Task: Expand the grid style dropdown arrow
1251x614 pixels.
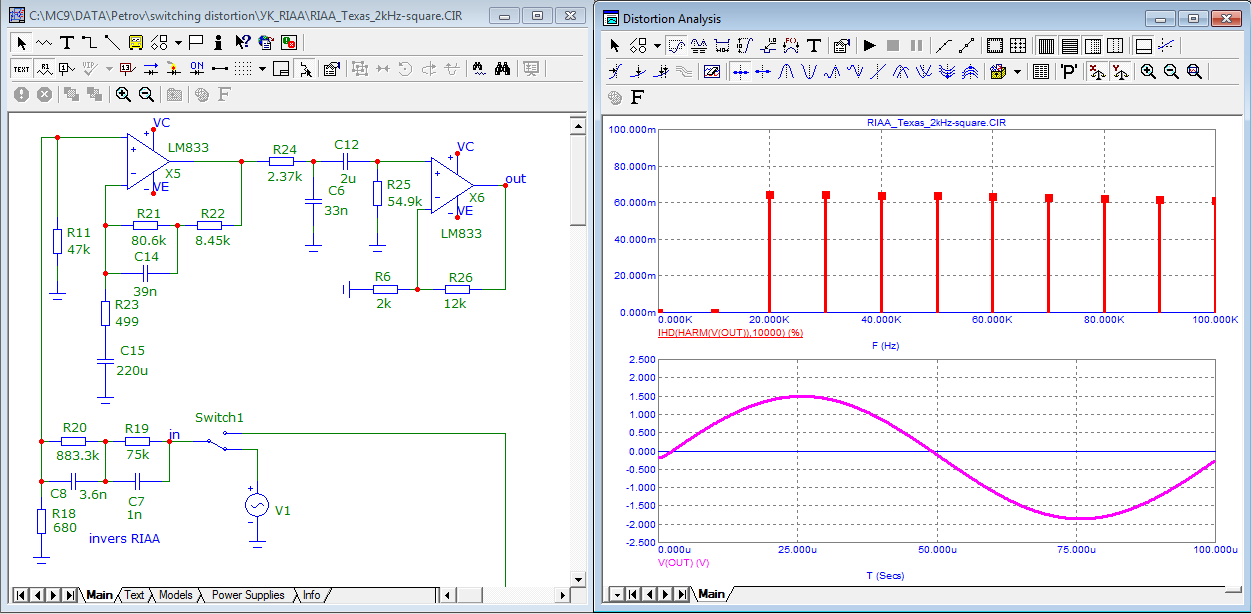Action: click(261, 68)
